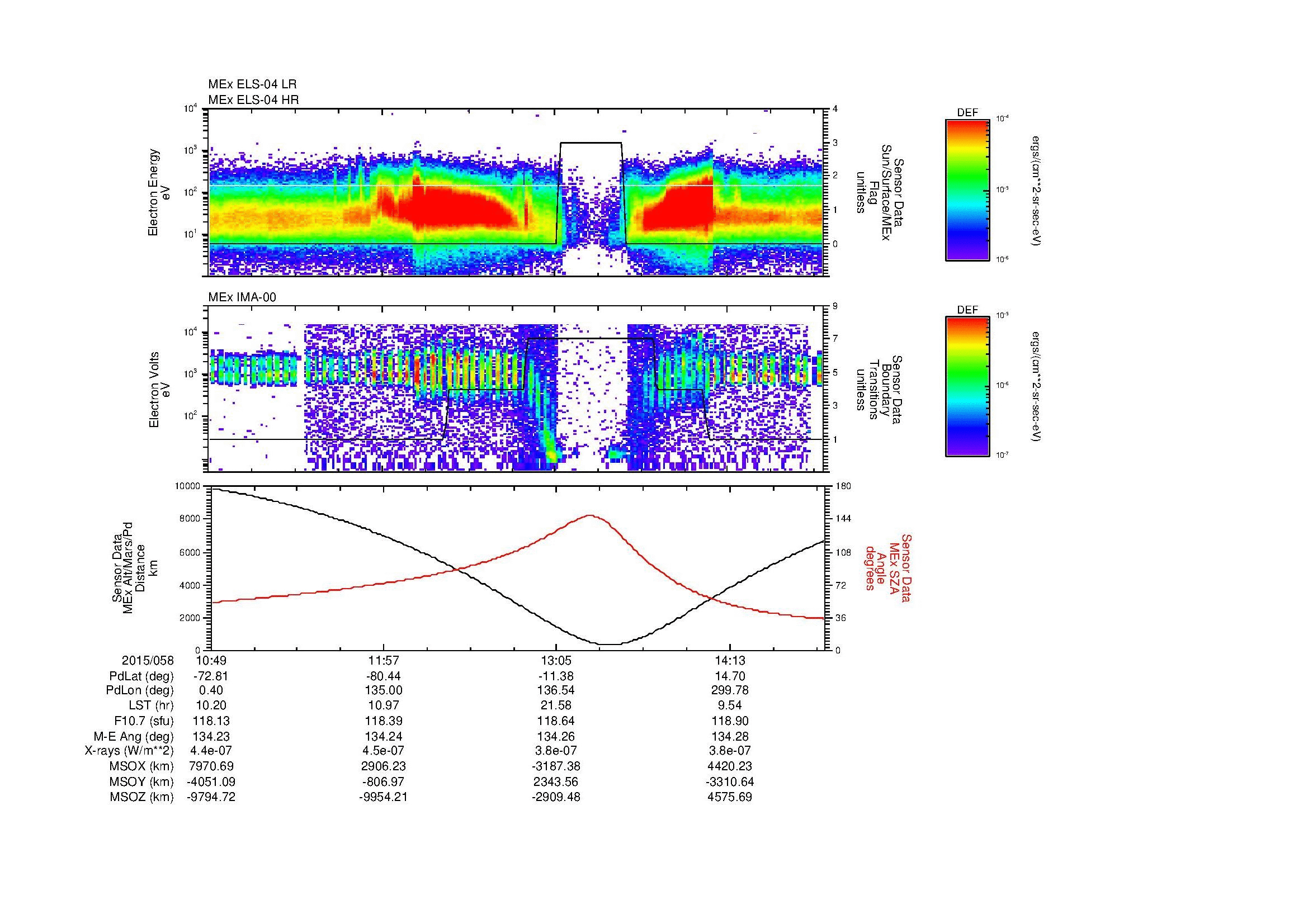Image resolution: width=1308 pixels, height=924 pixels.
Task: Click the 'X-rays (W/m**2)' row label
Action: click(x=129, y=751)
